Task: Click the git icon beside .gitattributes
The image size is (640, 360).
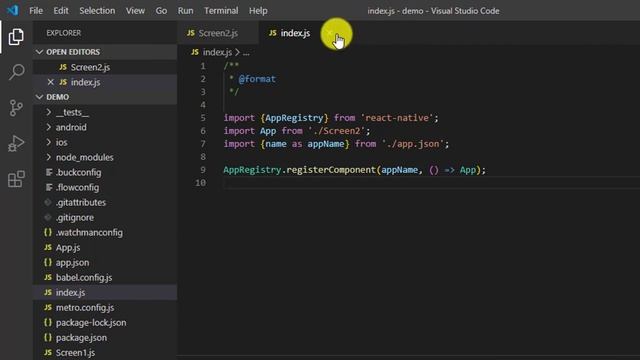Action: (48, 202)
